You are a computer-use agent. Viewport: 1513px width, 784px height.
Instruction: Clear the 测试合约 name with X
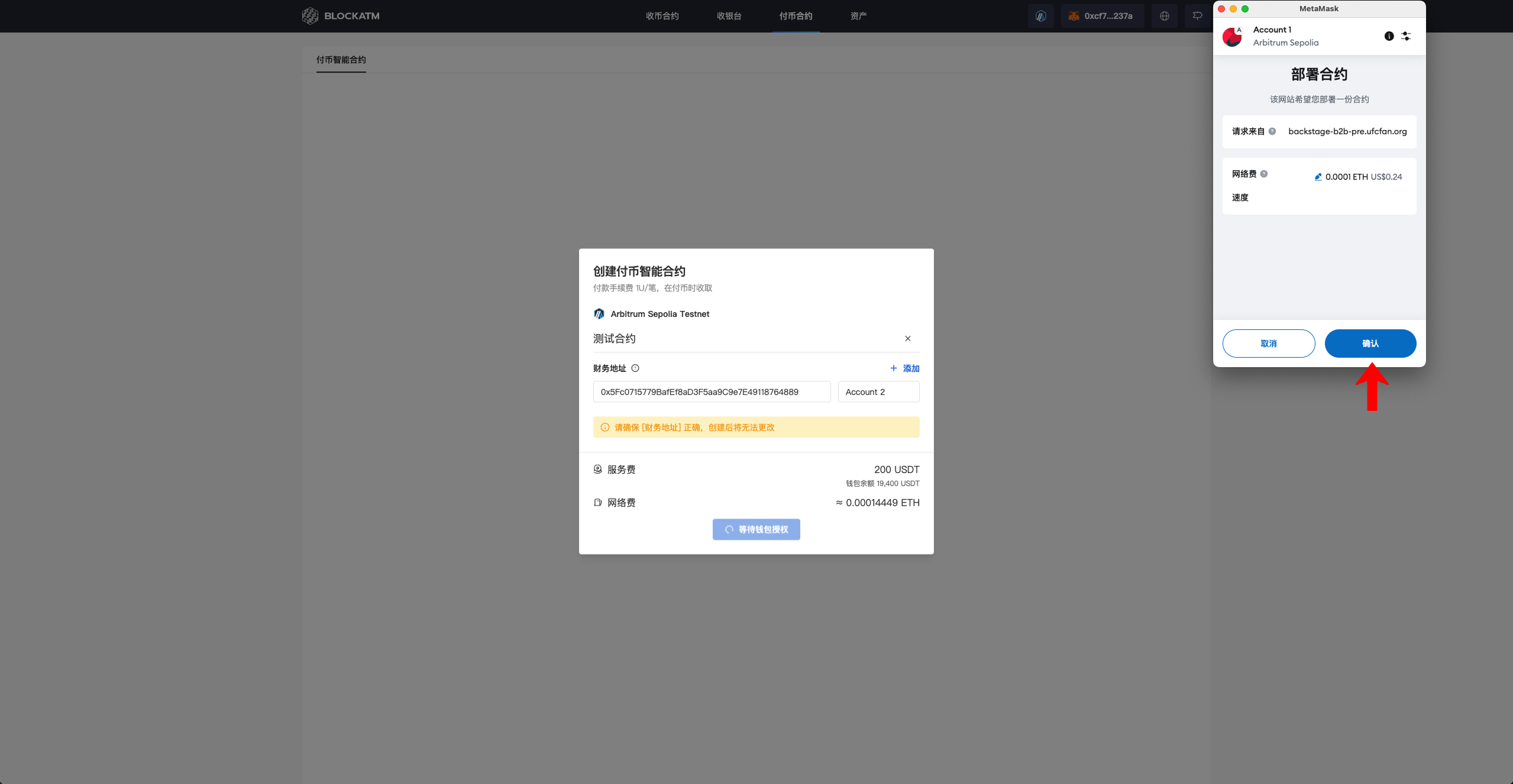(907, 339)
